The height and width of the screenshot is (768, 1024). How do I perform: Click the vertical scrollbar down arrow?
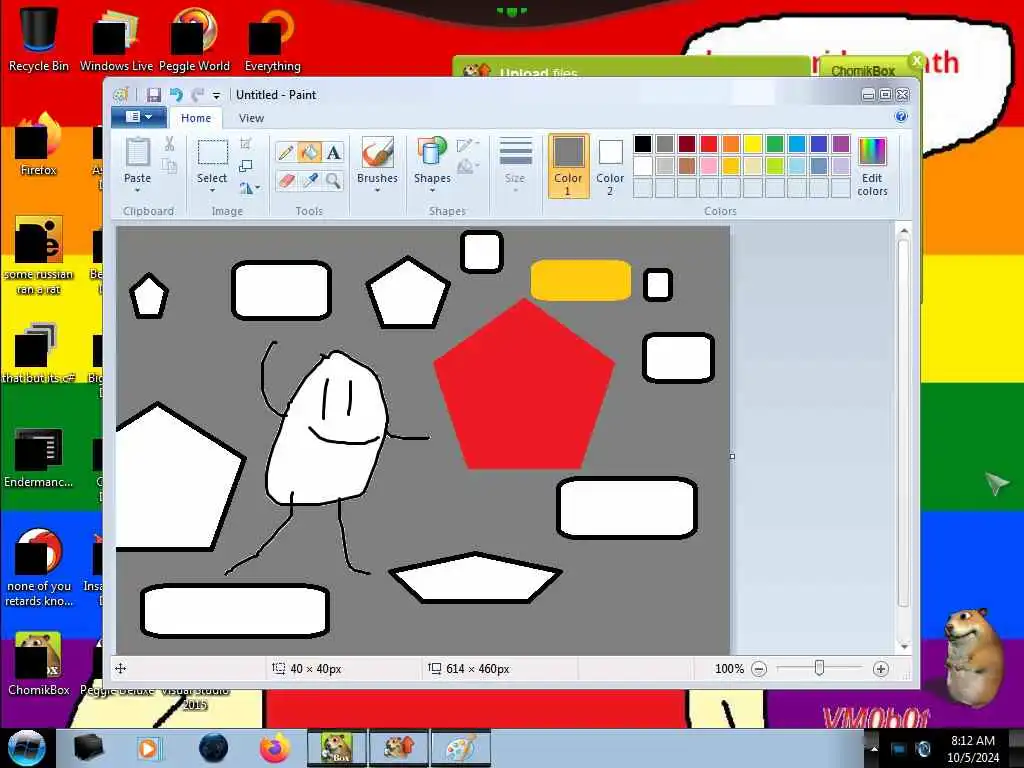904,647
